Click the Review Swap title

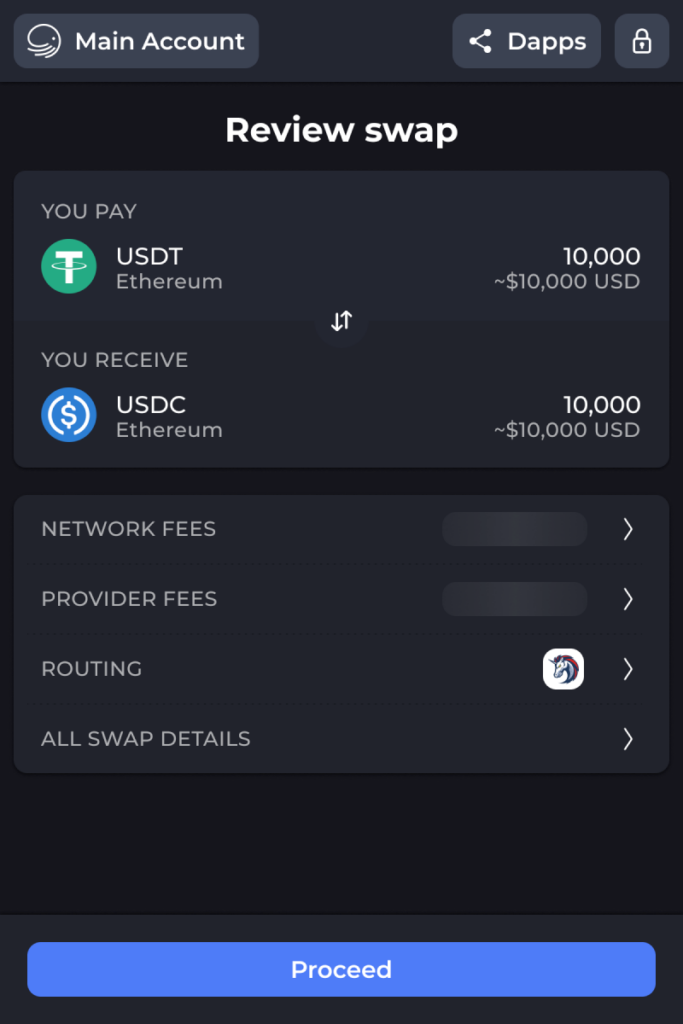(341, 130)
